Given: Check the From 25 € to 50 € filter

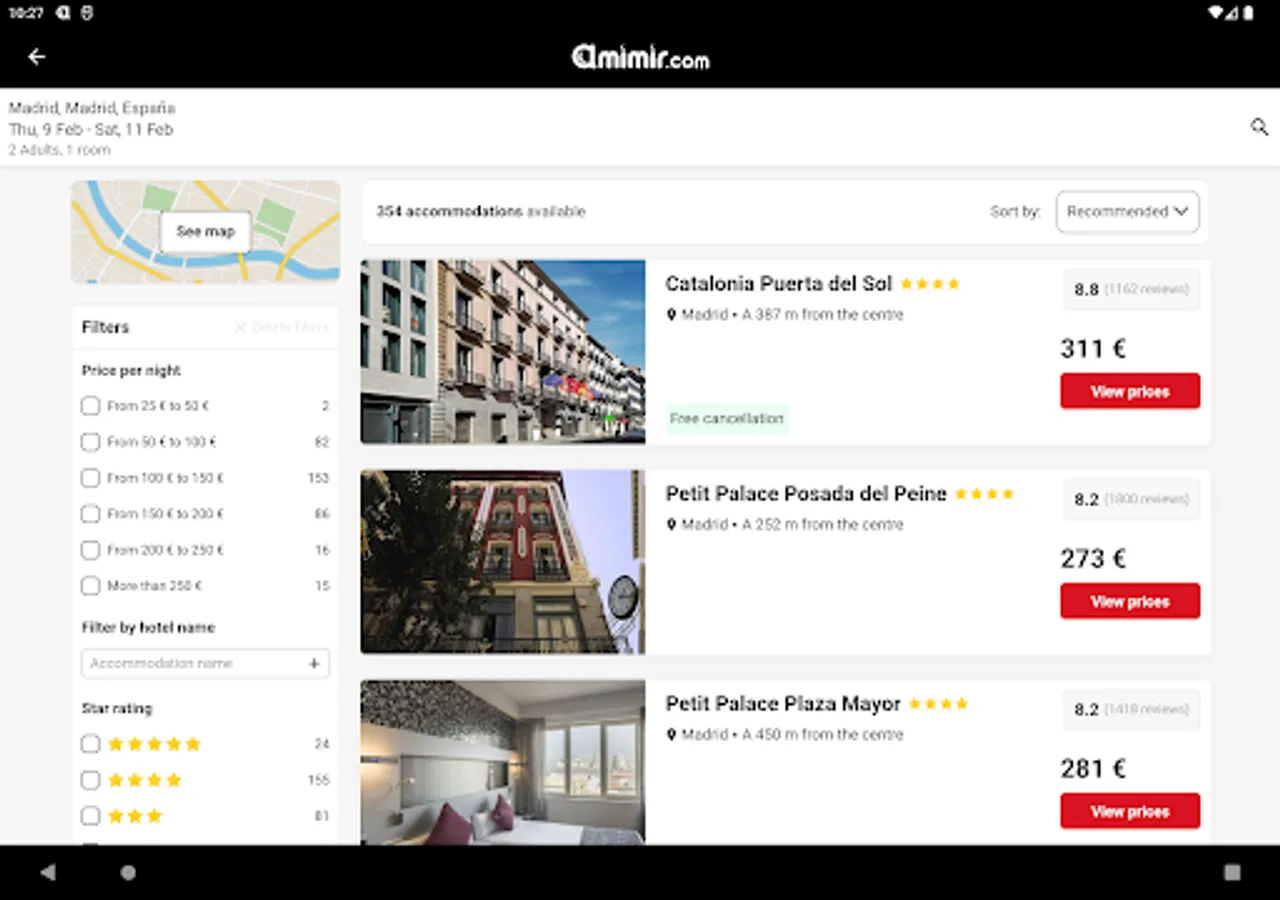Looking at the screenshot, I should [x=90, y=406].
